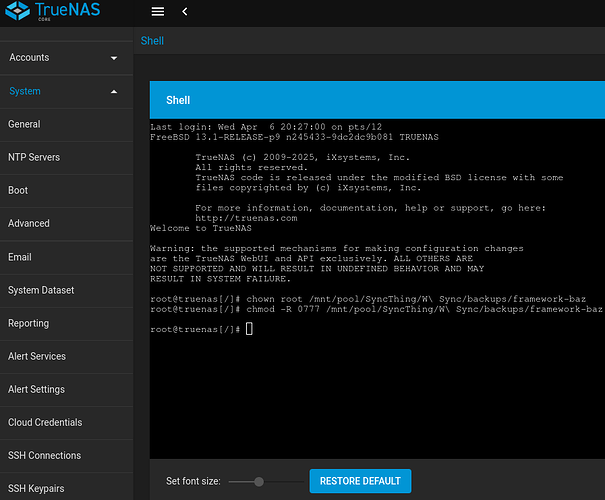The width and height of the screenshot is (605, 500).
Task: Go to NTP Servers
Action: pyautogui.click(x=66, y=157)
